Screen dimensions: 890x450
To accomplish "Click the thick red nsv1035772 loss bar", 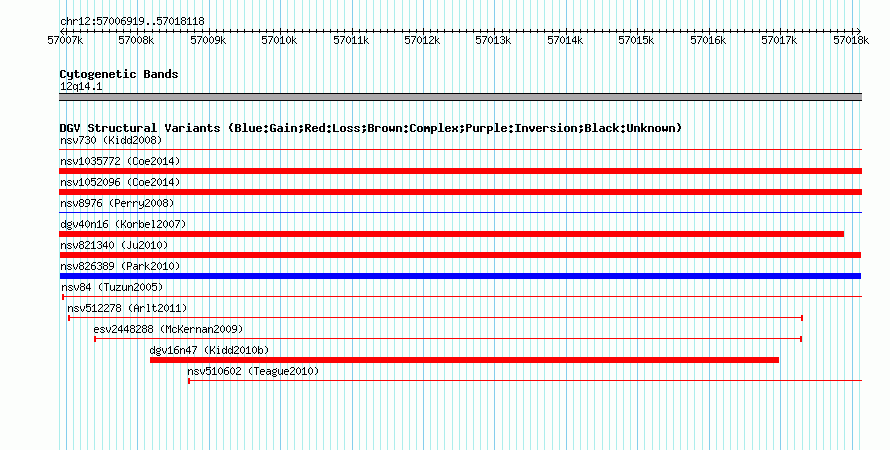I will tap(460, 171).
